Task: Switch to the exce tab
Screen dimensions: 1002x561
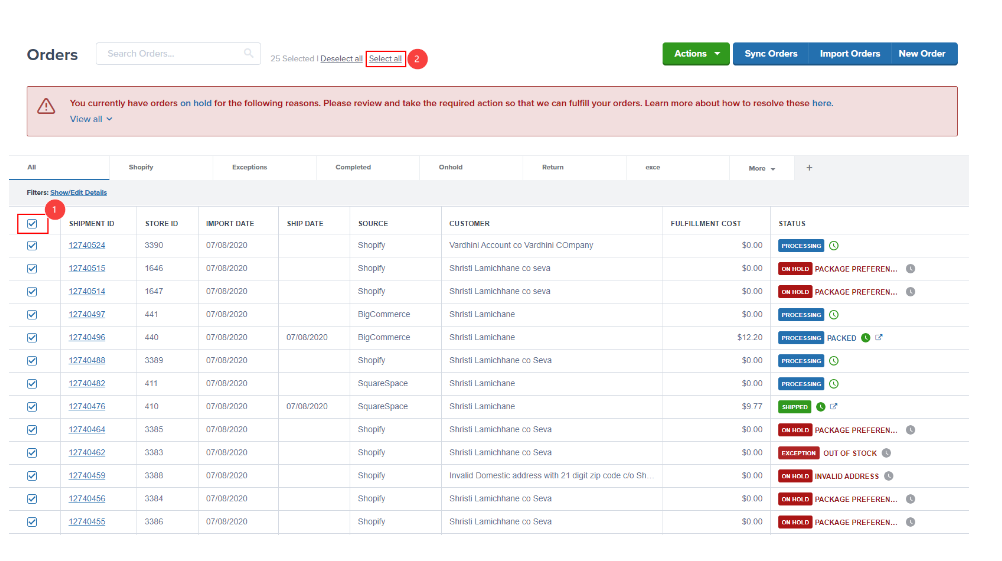Action: pyautogui.click(x=678, y=167)
